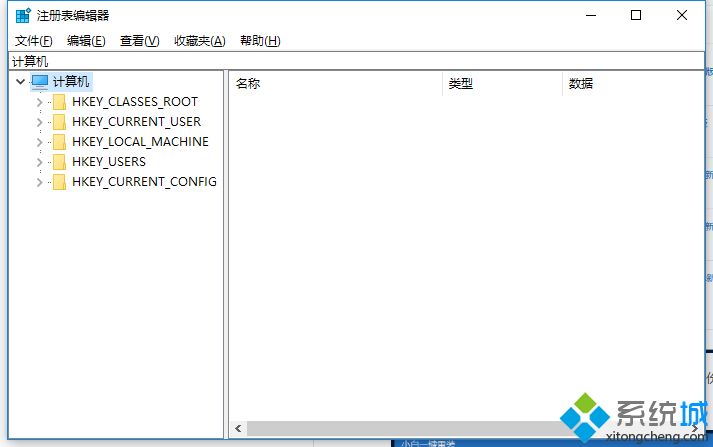Click the HKEY_CURRENT_USER folder icon

coord(59,122)
